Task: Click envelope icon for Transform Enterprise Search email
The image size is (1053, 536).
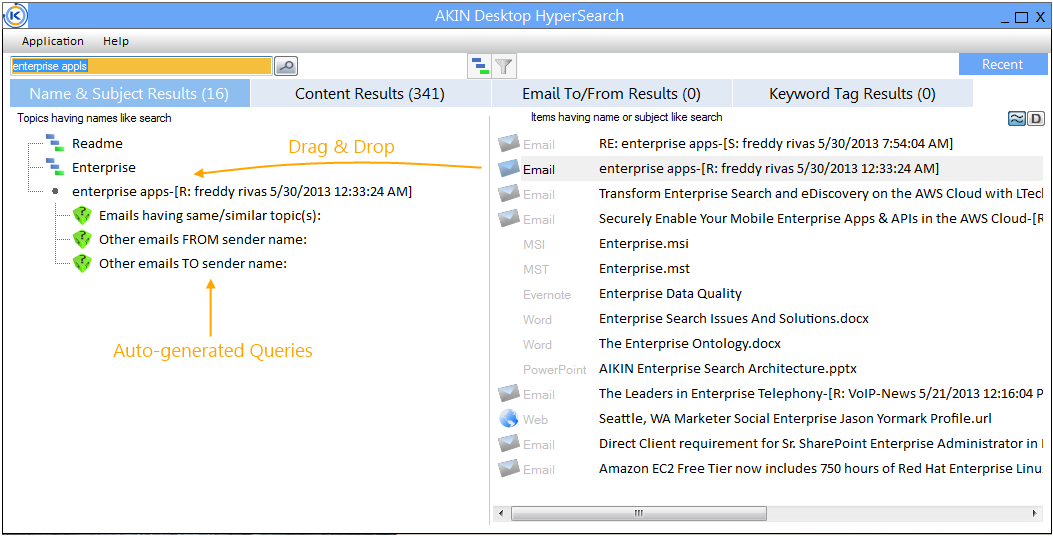Action: 509,193
